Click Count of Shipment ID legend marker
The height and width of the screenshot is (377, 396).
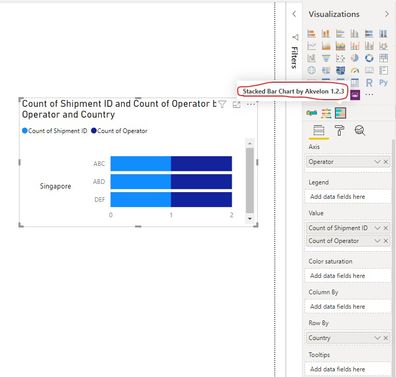point(25,131)
